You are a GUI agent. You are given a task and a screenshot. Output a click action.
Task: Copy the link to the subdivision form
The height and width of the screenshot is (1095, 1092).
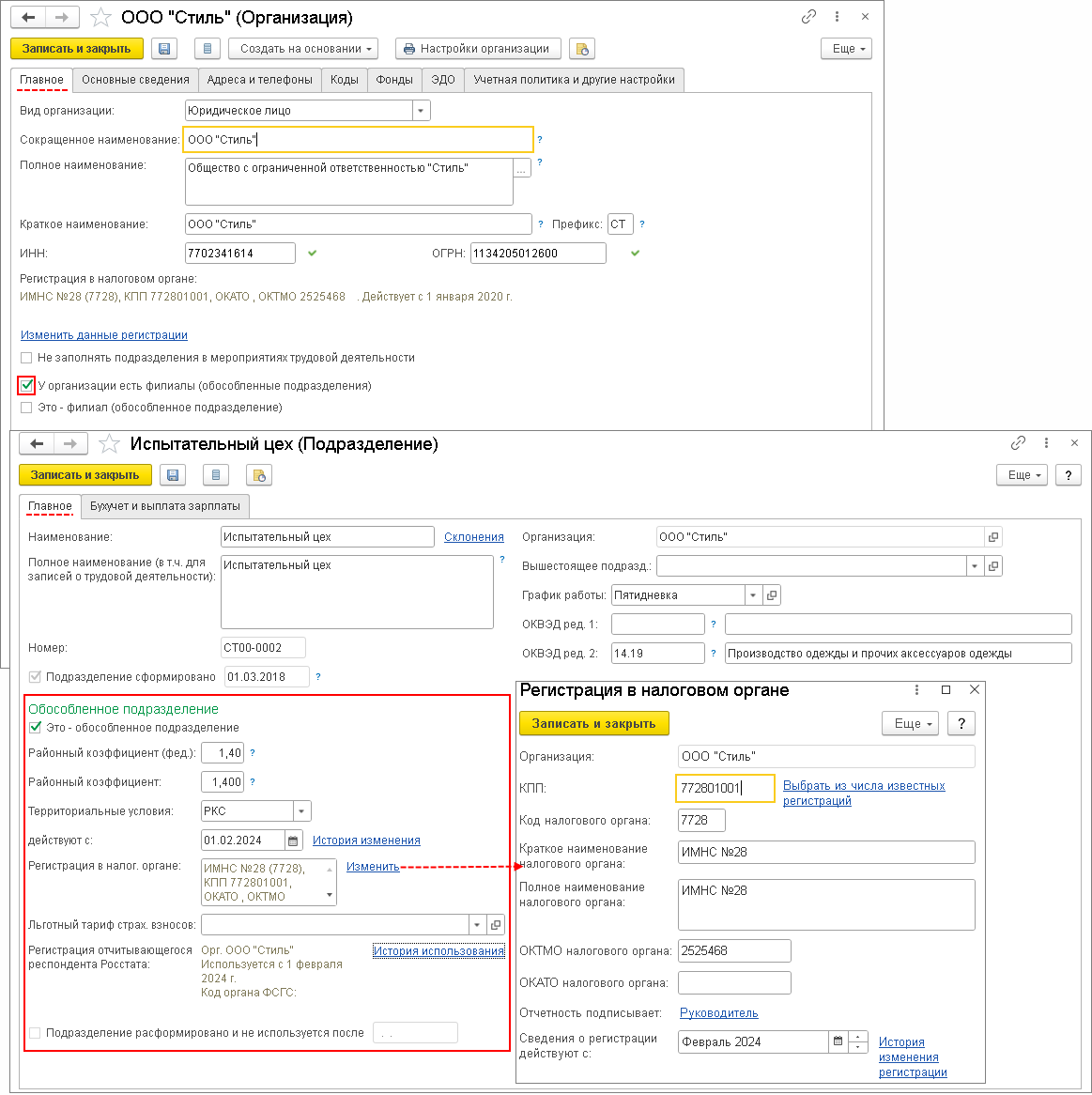tap(1018, 442)
